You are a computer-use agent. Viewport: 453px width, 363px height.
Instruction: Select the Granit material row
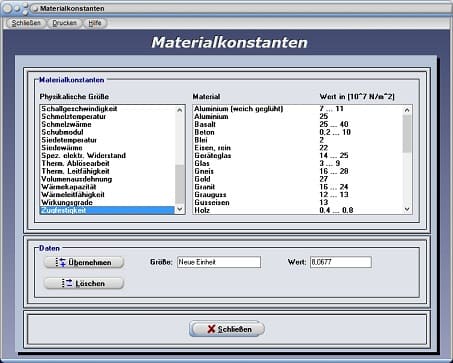point(298,187)
